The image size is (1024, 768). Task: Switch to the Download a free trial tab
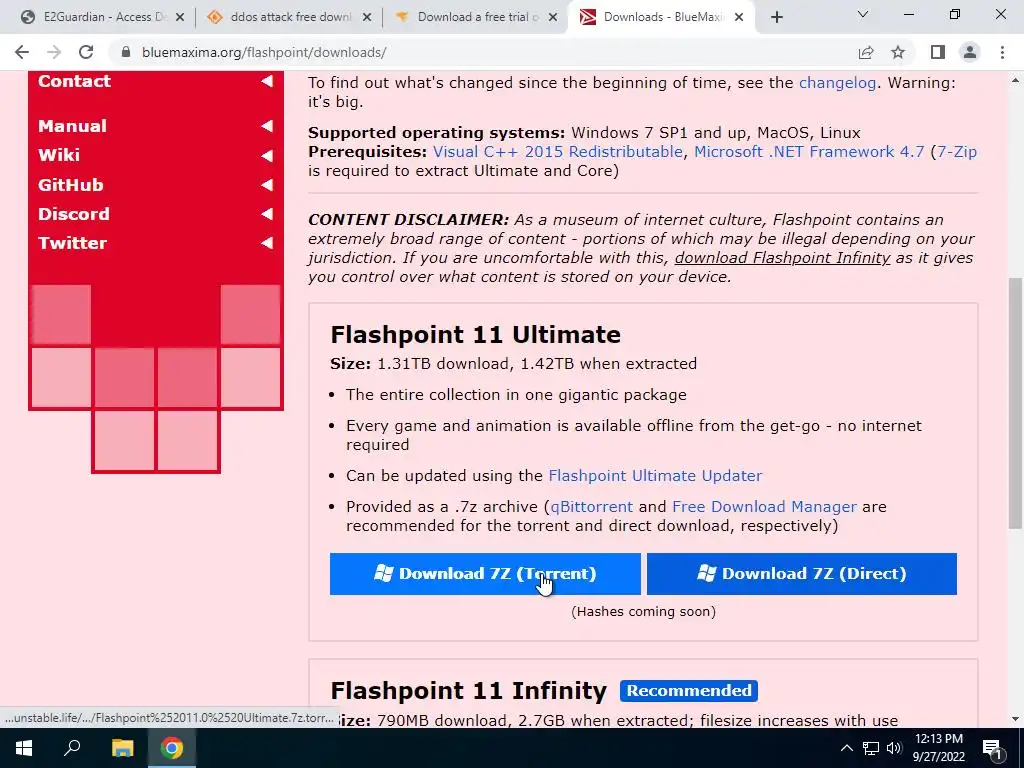[475, 18]
